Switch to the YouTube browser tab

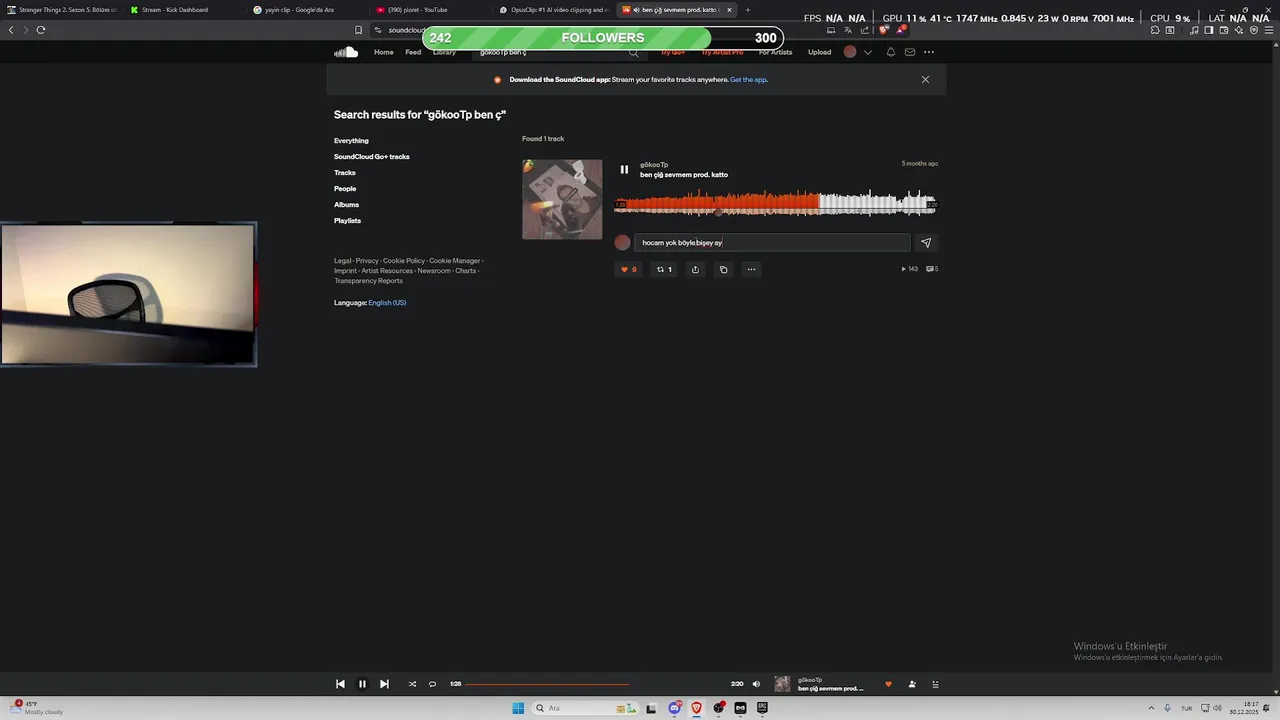tap(430, 10)
